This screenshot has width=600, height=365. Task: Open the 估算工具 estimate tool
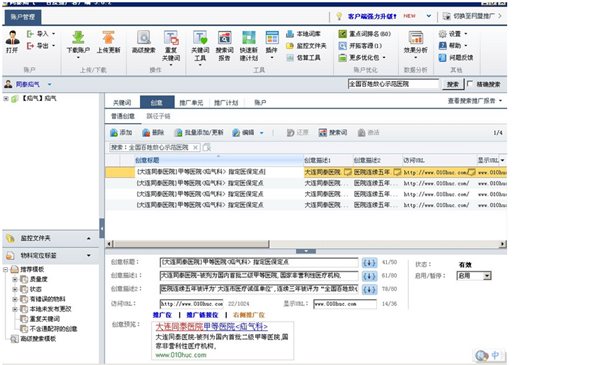(x=304, y=58)
